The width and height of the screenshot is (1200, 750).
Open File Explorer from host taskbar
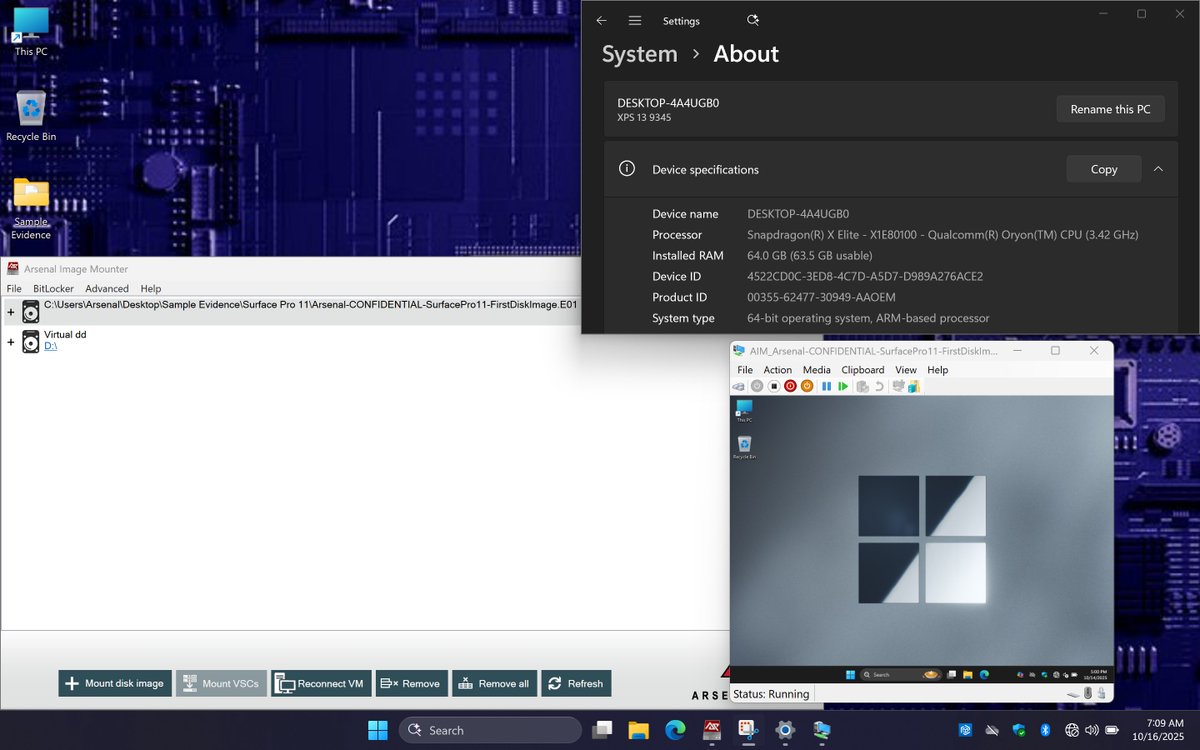(639, 730)
